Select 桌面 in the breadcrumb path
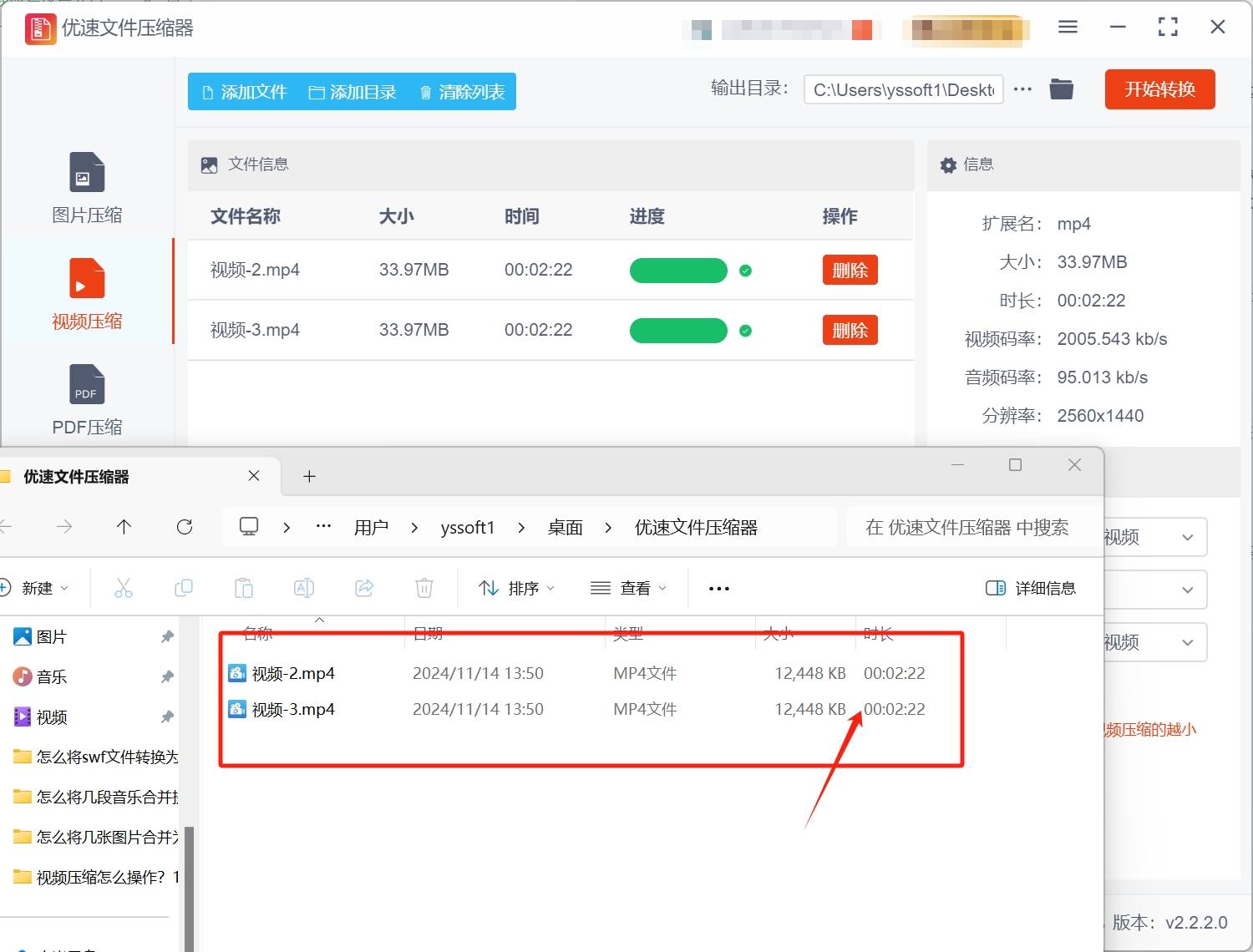This screenshot has width=1253, height=952. (x=565, y=528)
